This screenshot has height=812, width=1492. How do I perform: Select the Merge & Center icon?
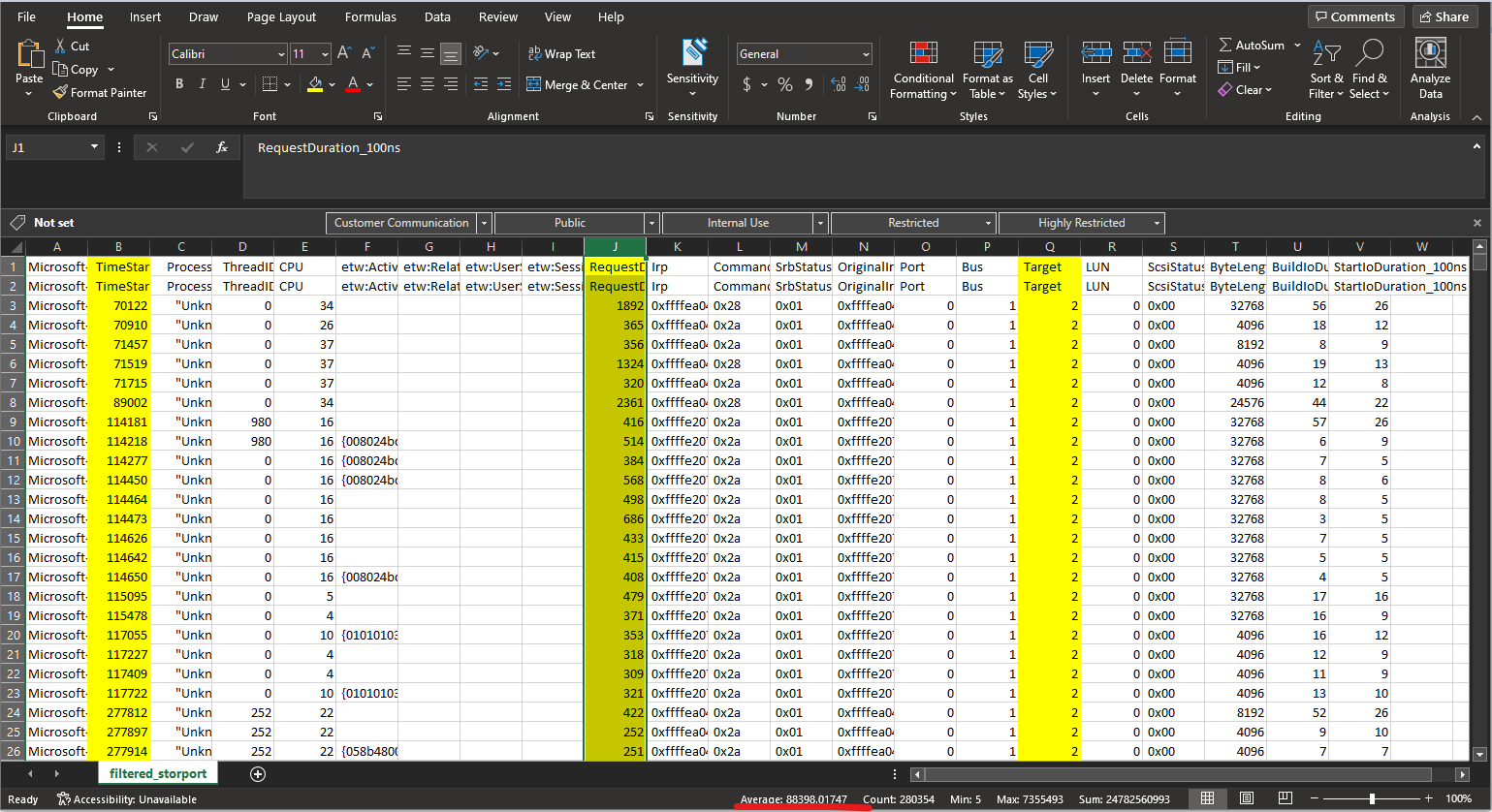pos(536,84)
